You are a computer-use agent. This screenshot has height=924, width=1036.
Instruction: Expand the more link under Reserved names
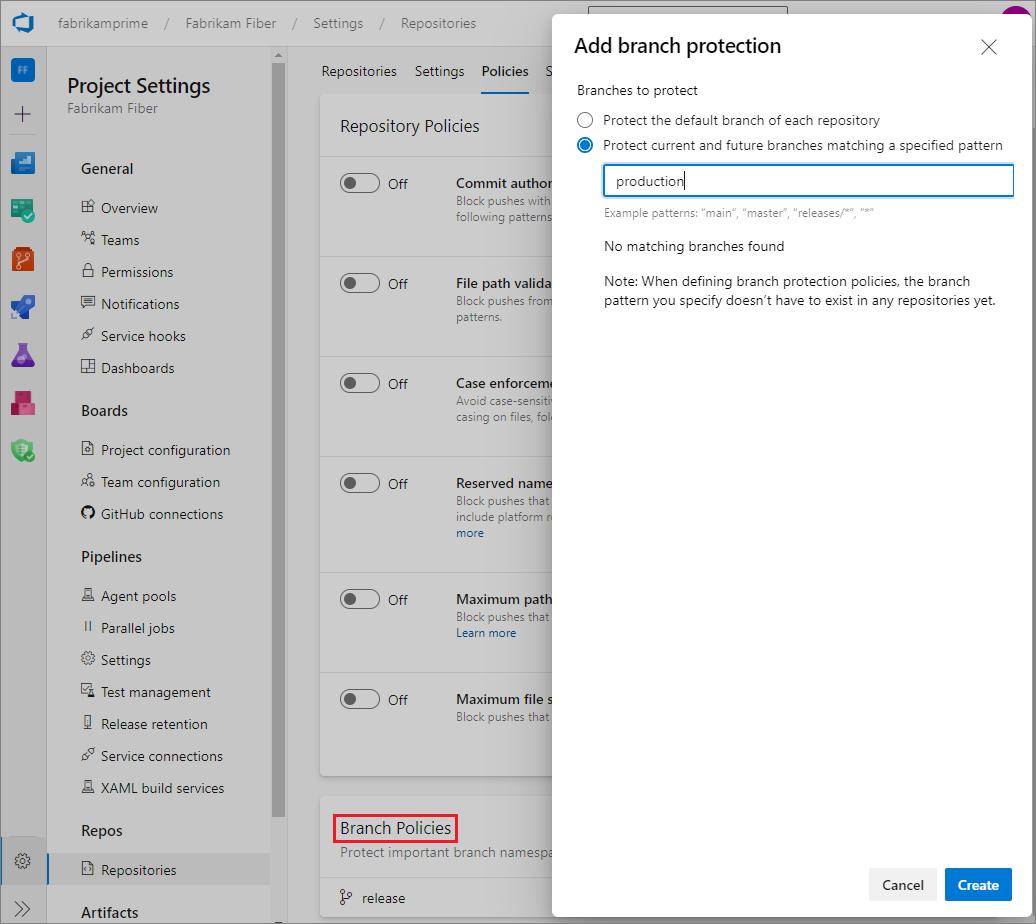(x=470, y=533)
